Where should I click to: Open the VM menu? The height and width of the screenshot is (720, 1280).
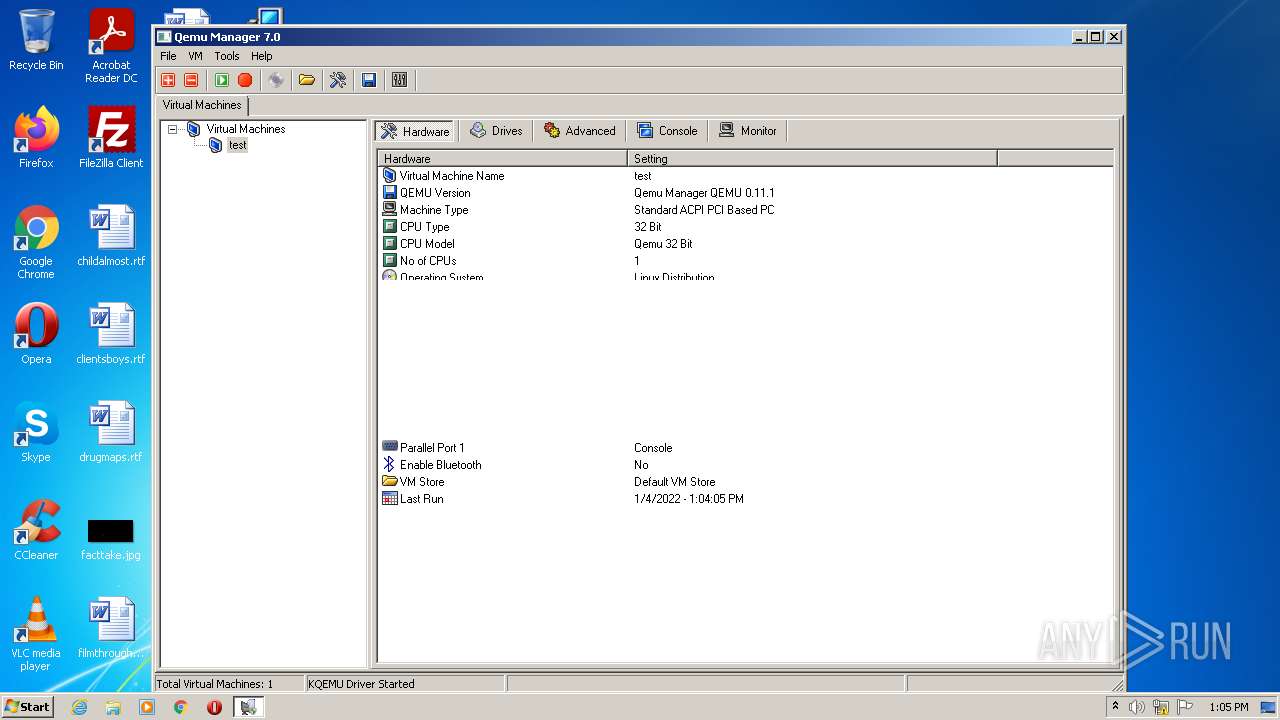pos(195,56)
